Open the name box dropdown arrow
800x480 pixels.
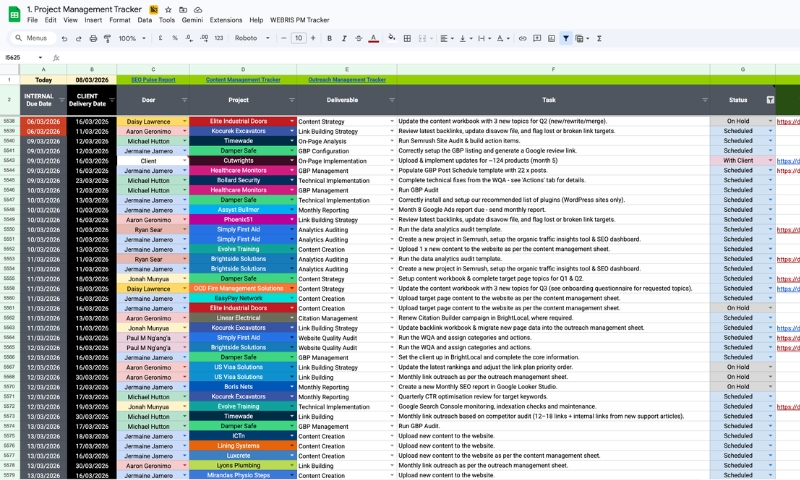point(40,58)
